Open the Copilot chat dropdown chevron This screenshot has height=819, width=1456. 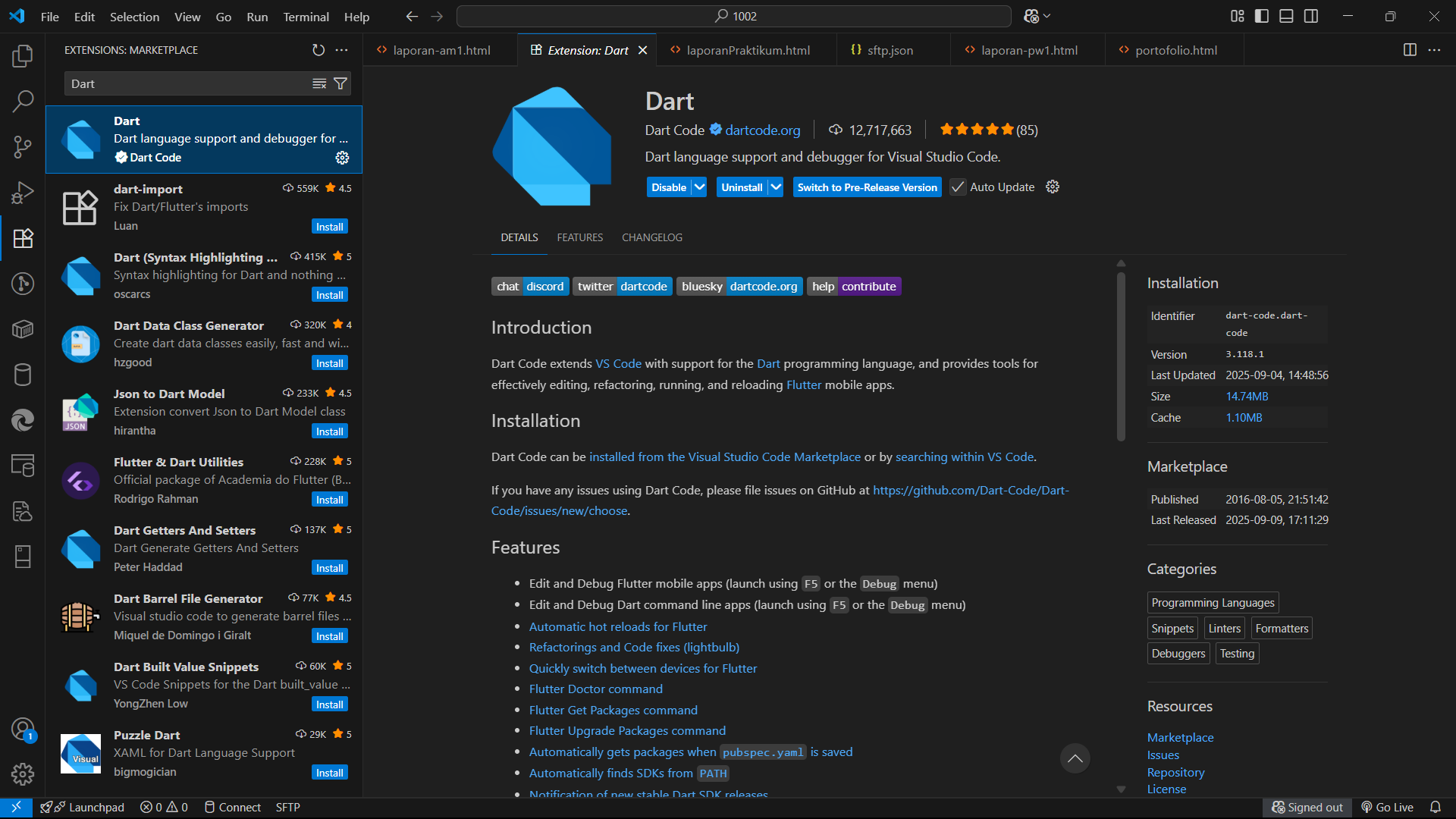pyautogui.click(x=1047, y=16)
